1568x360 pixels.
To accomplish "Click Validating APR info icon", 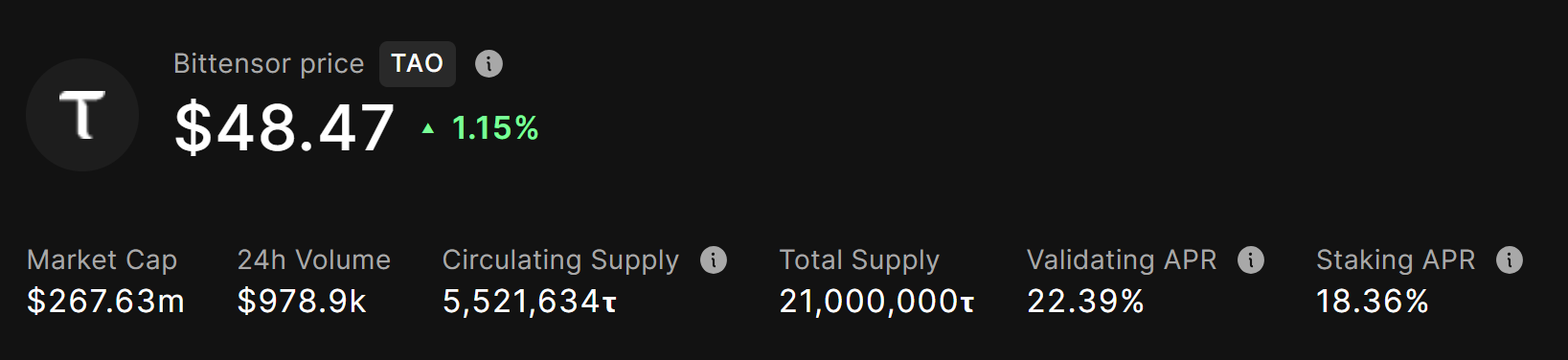I will [1251, 259].
